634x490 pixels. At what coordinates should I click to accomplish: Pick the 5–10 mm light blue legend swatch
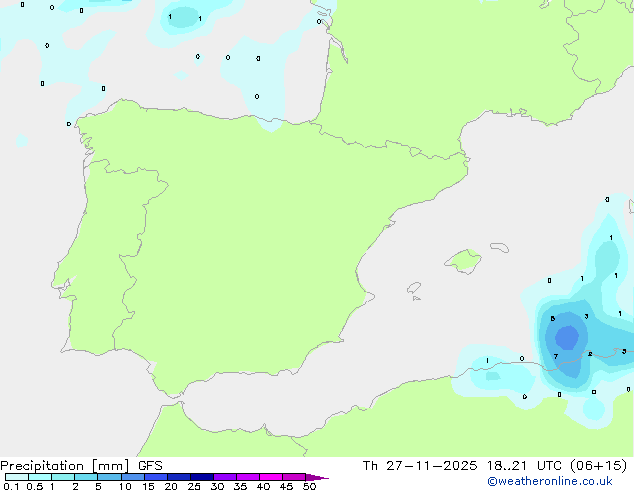tap(109, 477)
